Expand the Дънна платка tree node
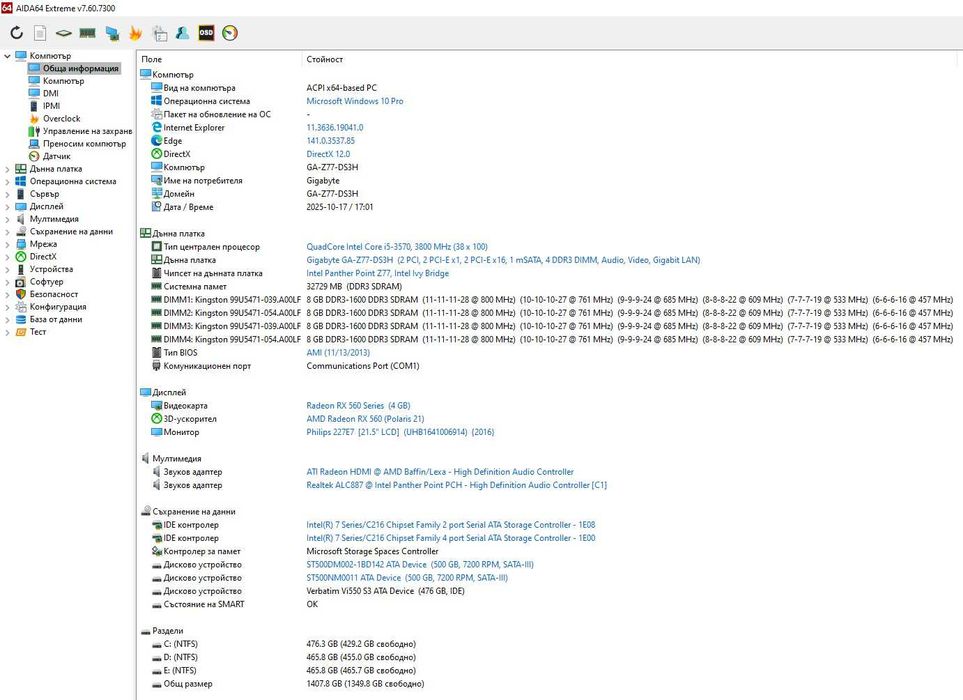 tap(7, 169)
